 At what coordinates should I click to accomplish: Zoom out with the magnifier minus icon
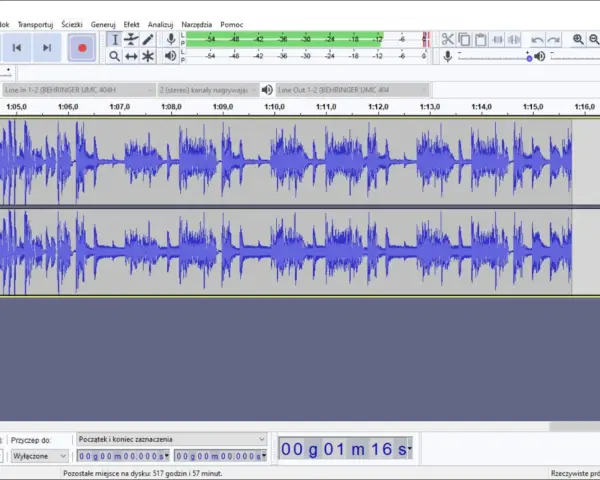click(x=594, y=39)
